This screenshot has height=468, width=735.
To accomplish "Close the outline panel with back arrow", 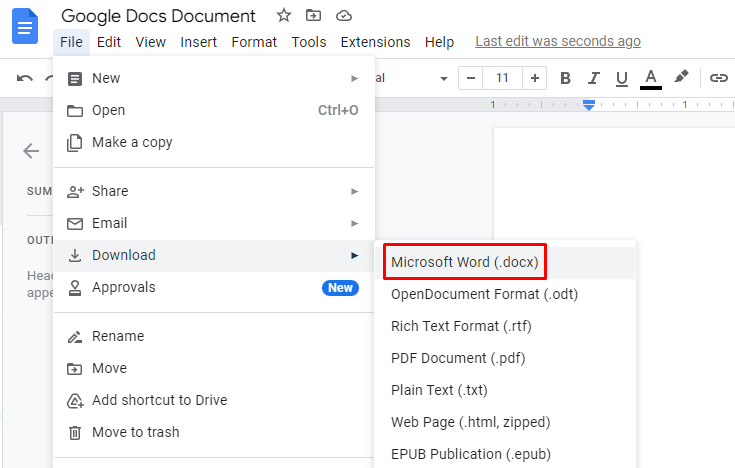I will (31, 151).
